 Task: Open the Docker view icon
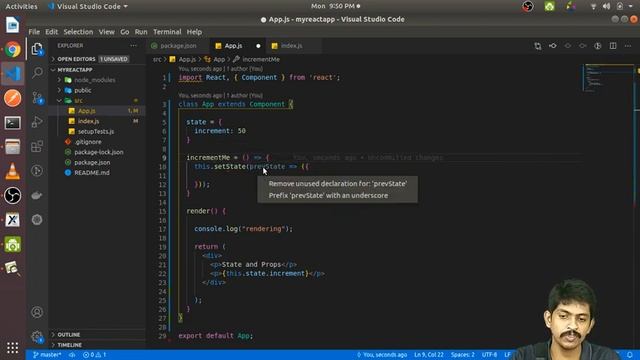37,196
